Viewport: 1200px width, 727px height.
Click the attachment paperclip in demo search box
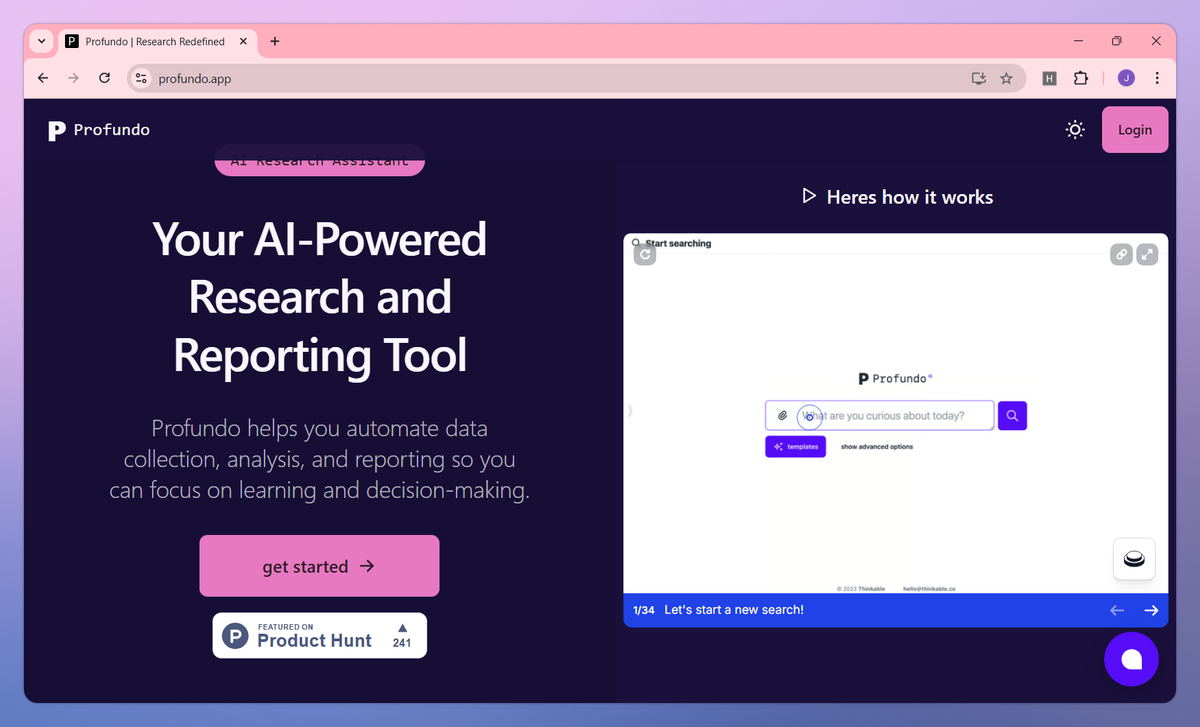(x=783, y=416)
